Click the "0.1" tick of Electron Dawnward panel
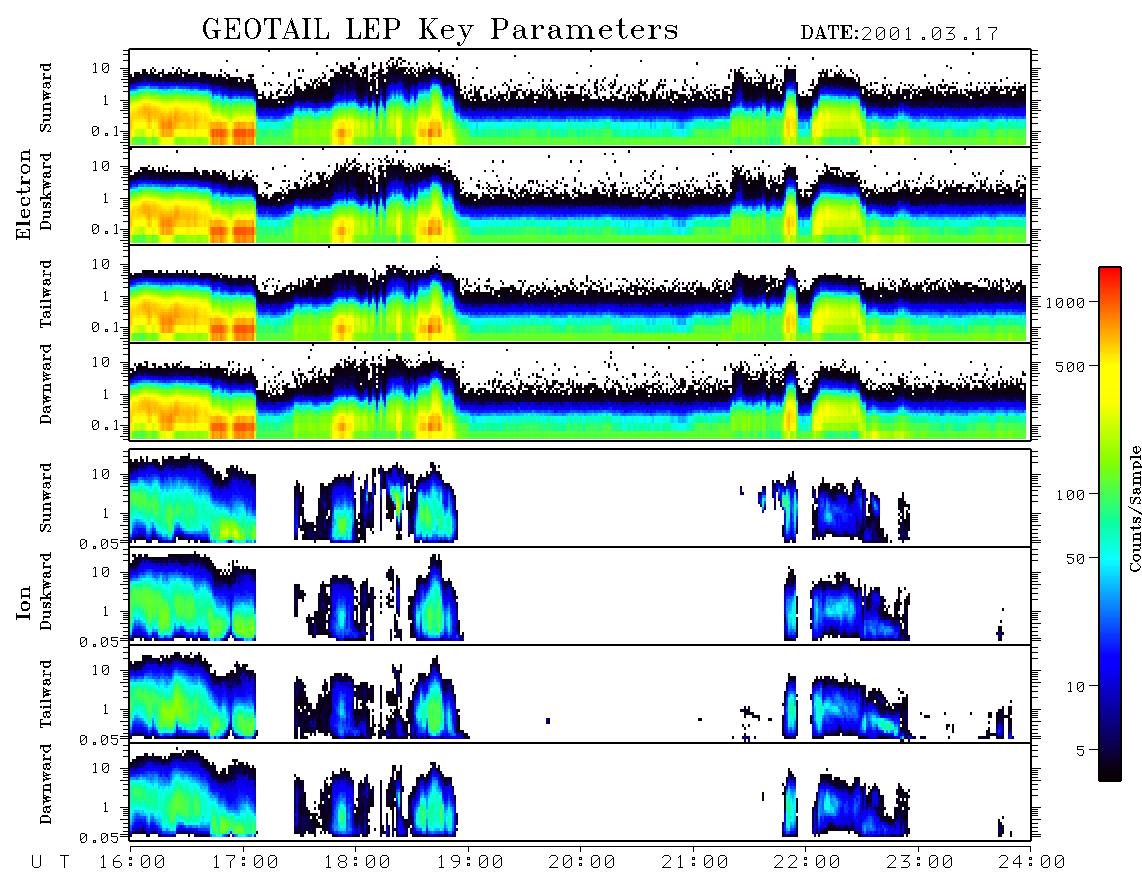 point(105,425)
